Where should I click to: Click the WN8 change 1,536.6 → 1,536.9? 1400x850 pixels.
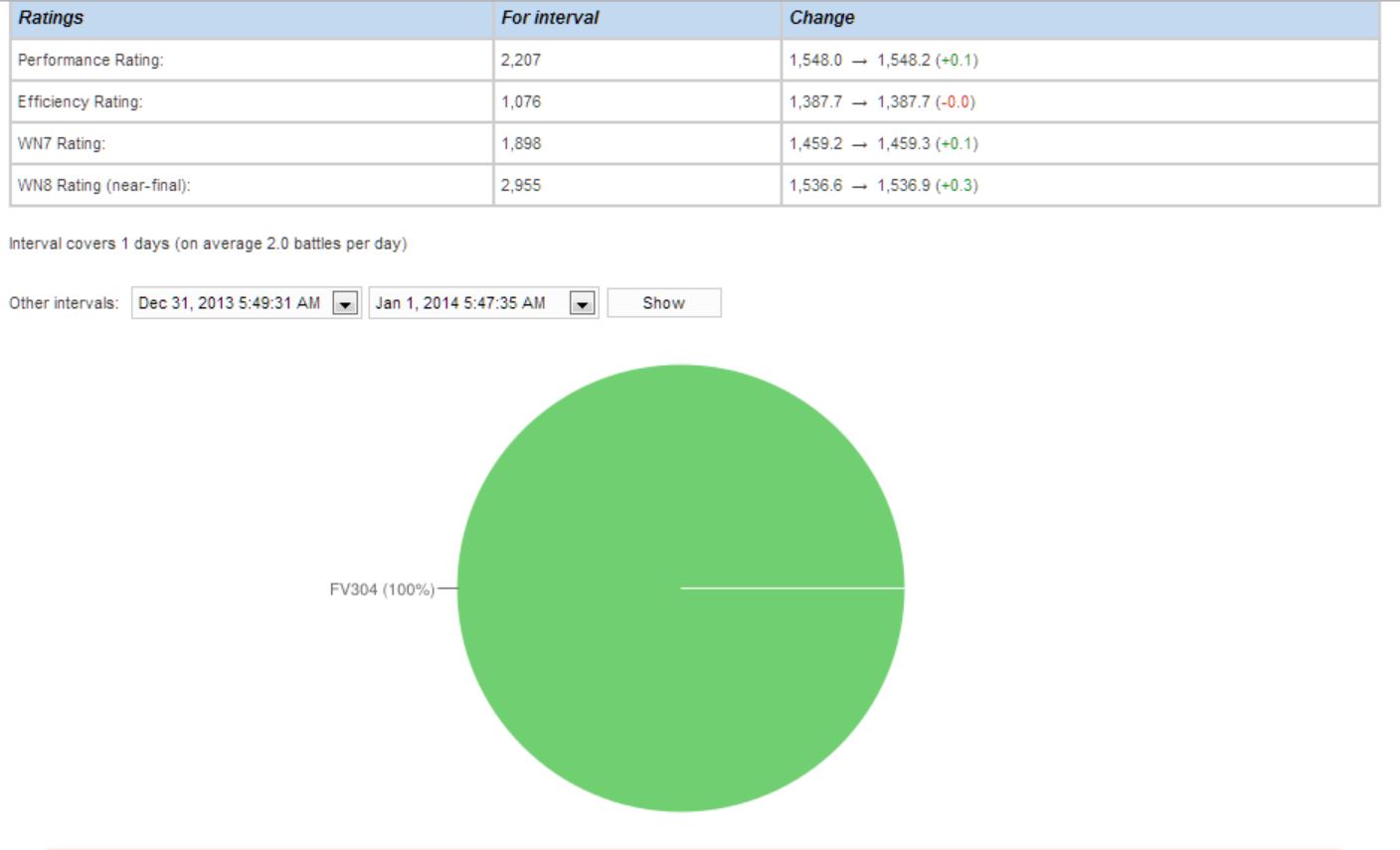point(884,186)
